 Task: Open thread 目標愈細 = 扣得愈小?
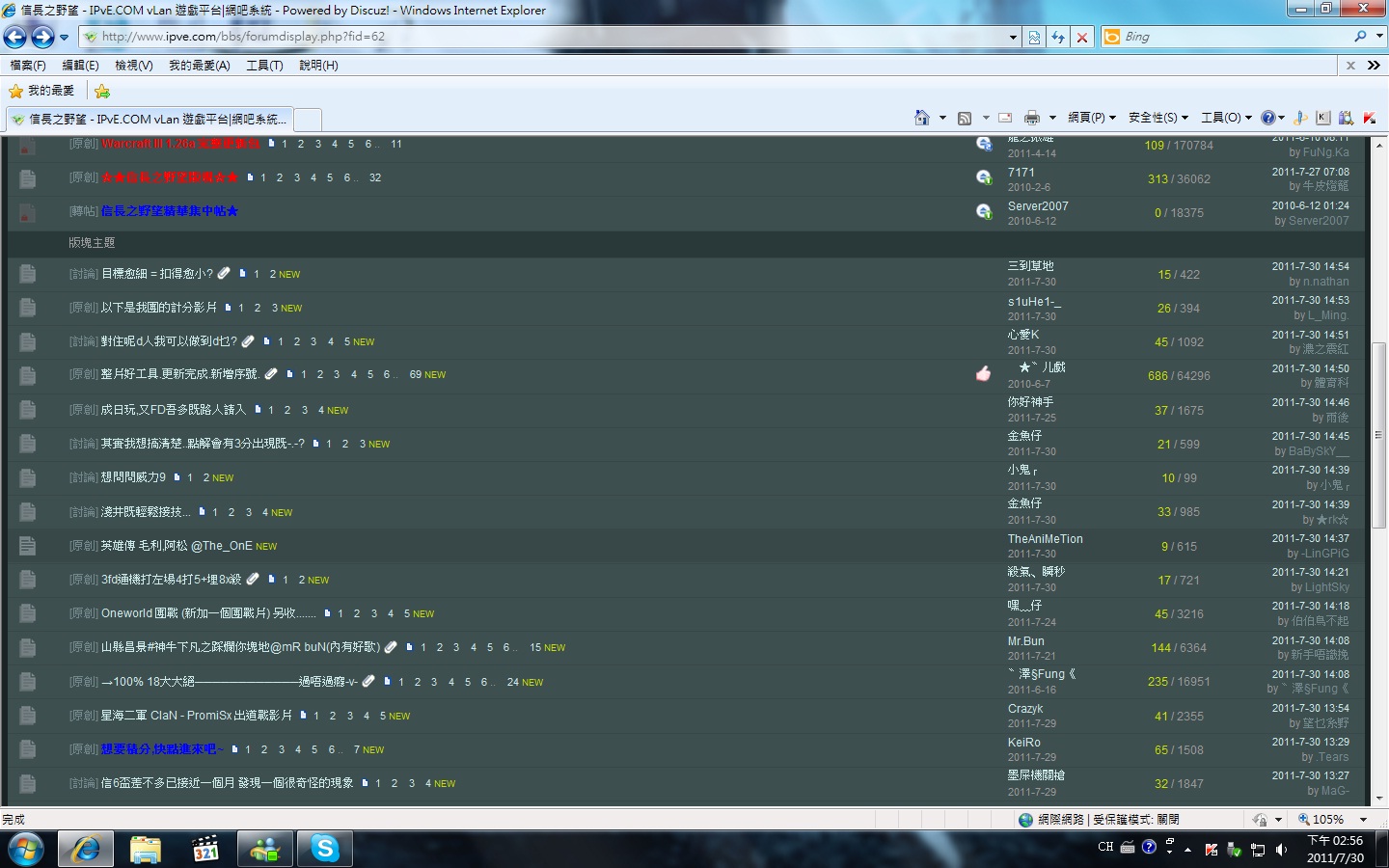coord(157,274)
